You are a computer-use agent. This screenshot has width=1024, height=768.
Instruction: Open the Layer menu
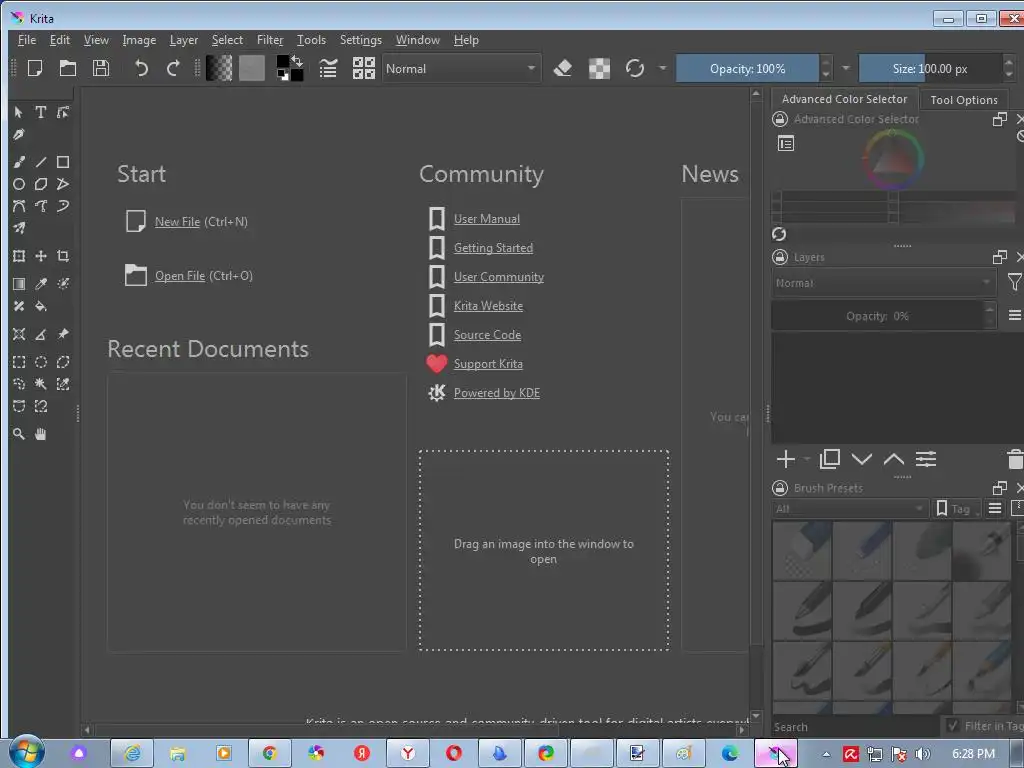[184, 40]
